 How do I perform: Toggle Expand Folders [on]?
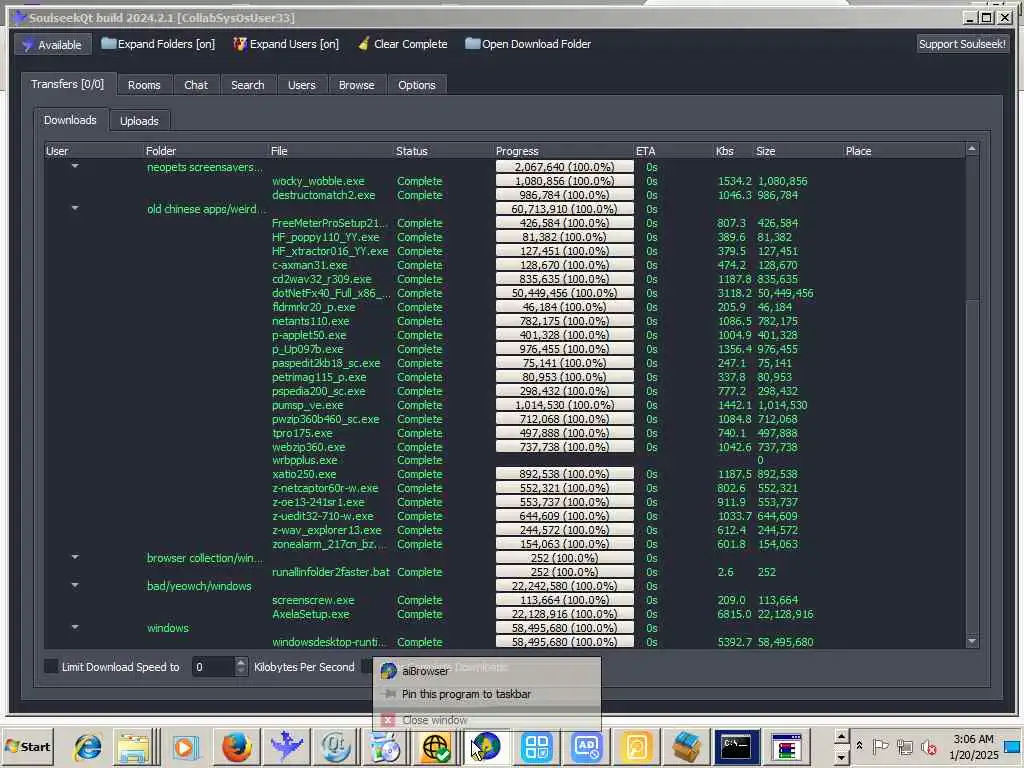tap(158, 44)
